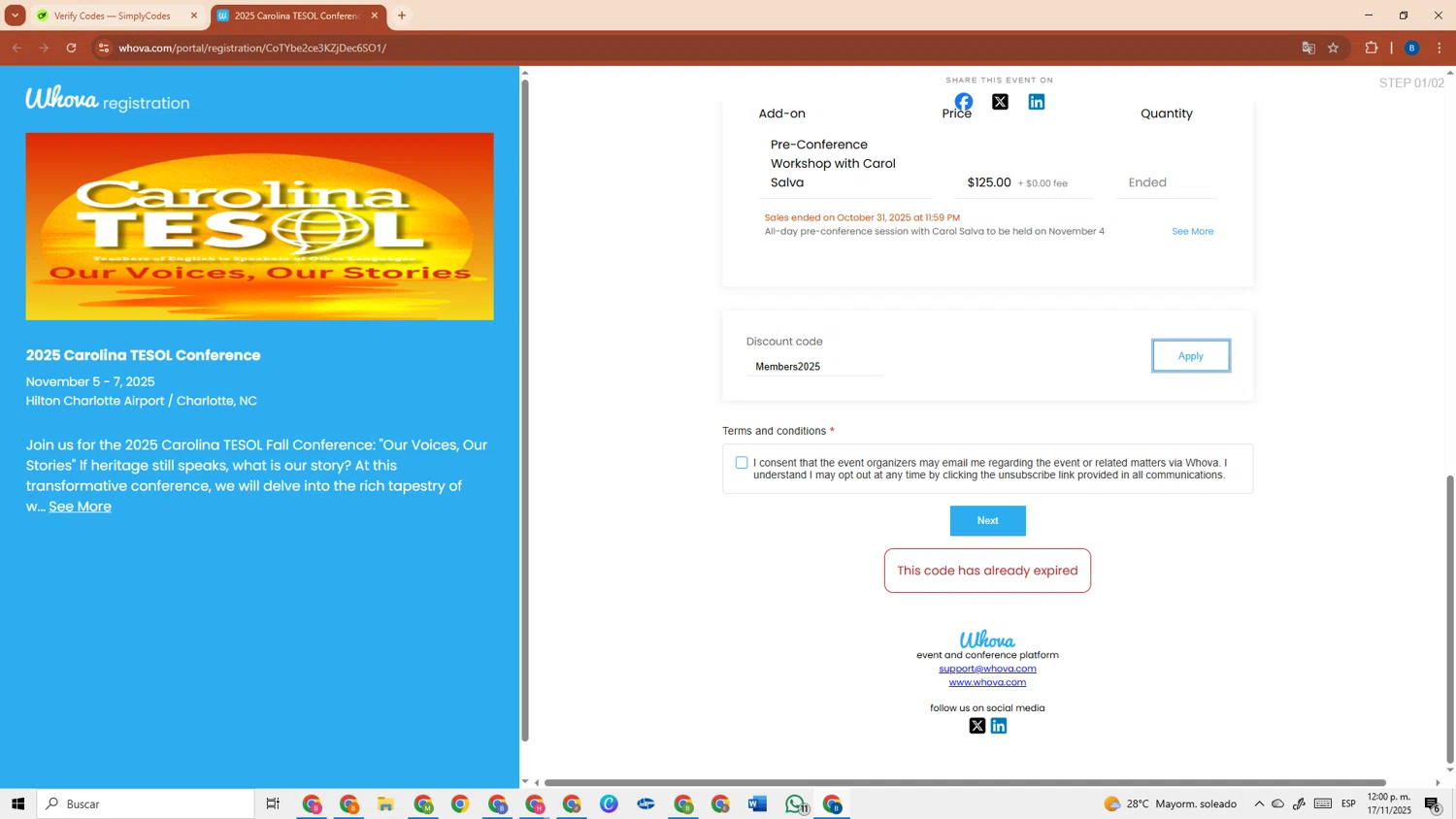
Task: Select the 2025 Carolina TESOL Conference tab
Action: click(296, 16)
